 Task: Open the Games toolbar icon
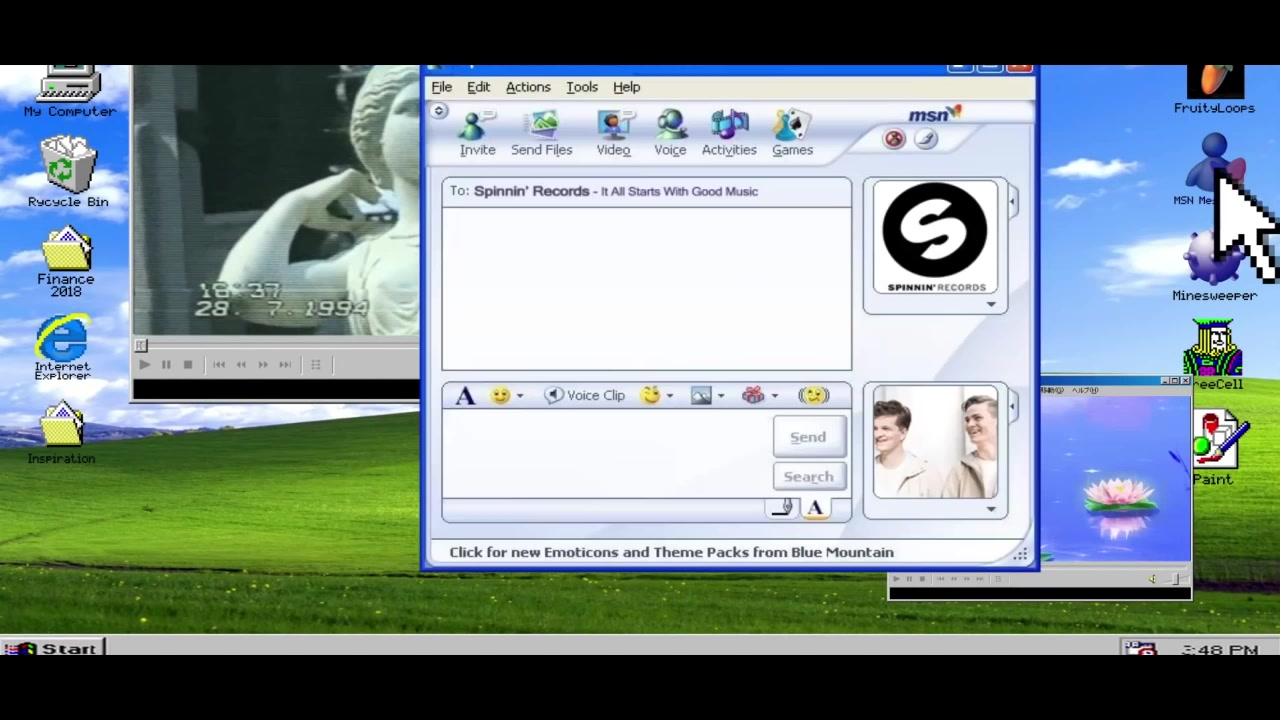pyautogui.click(x=792, y=133)
